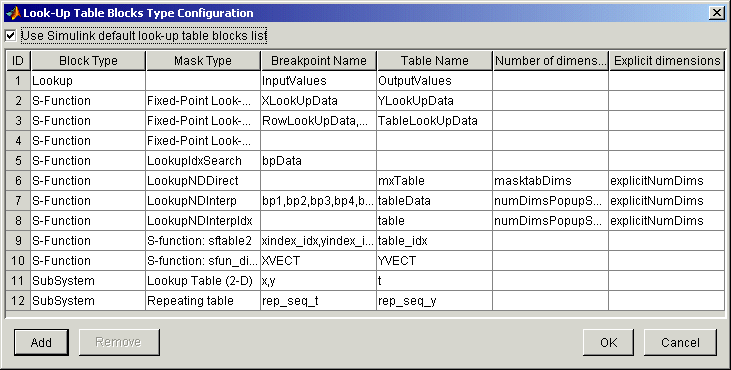Click the MATLAB icon in title bar
Screen dimensions: 731x370
click(x=13, y=13)
